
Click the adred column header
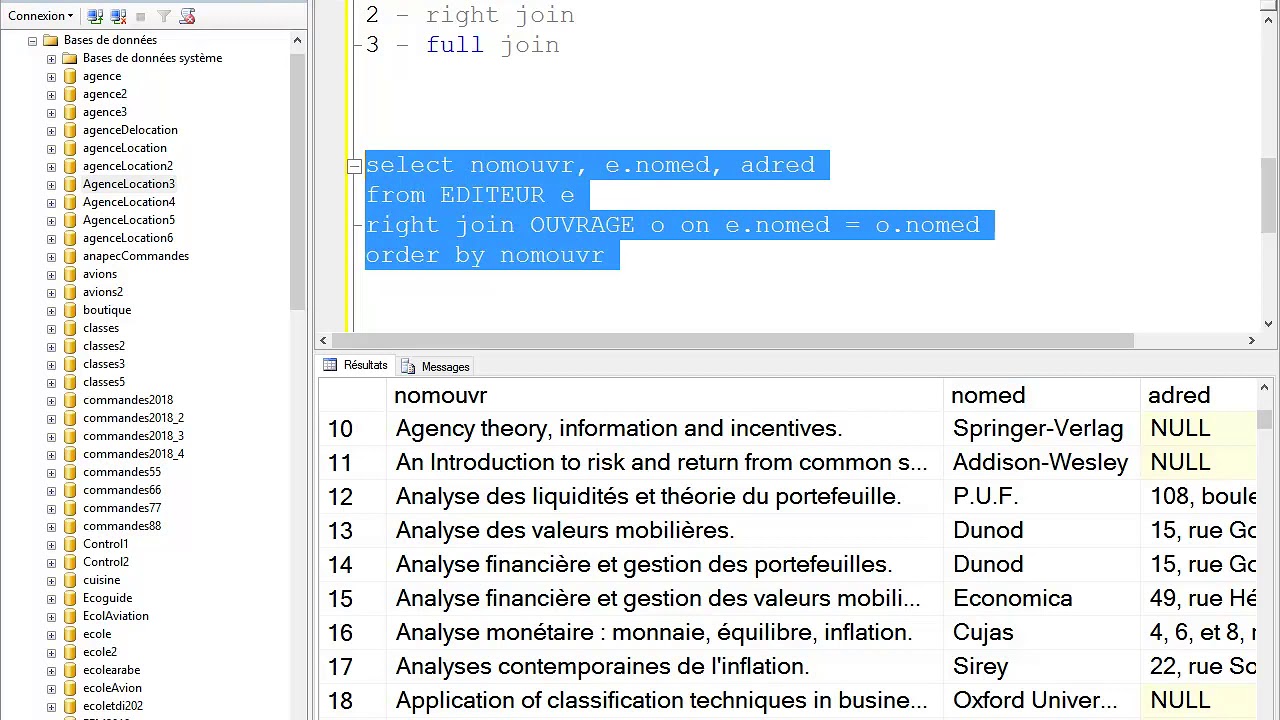click(1198, 395)
